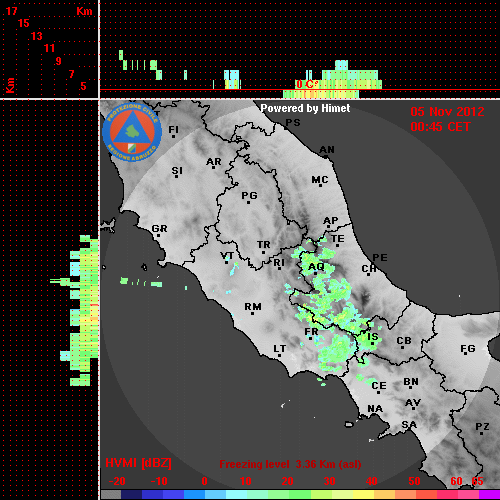The width and height of the screenshot is (500, 500).
Task: Click the MC city label
Action: coord(320,180)
